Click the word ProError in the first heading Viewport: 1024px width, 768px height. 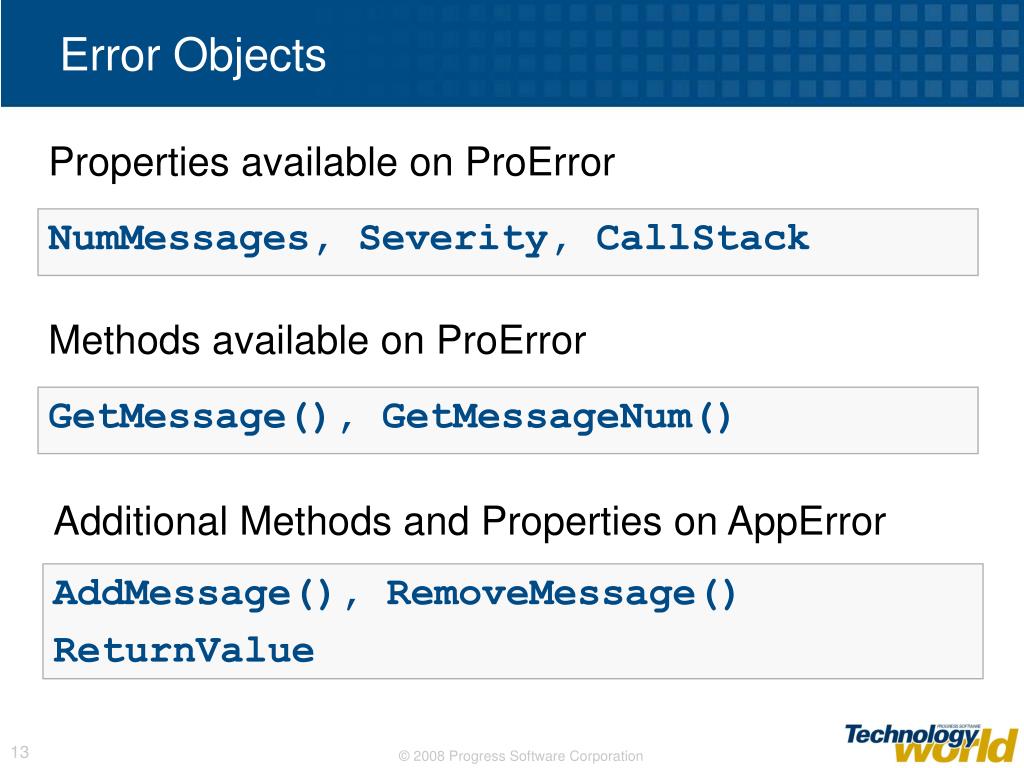click(x=540, y=161)
